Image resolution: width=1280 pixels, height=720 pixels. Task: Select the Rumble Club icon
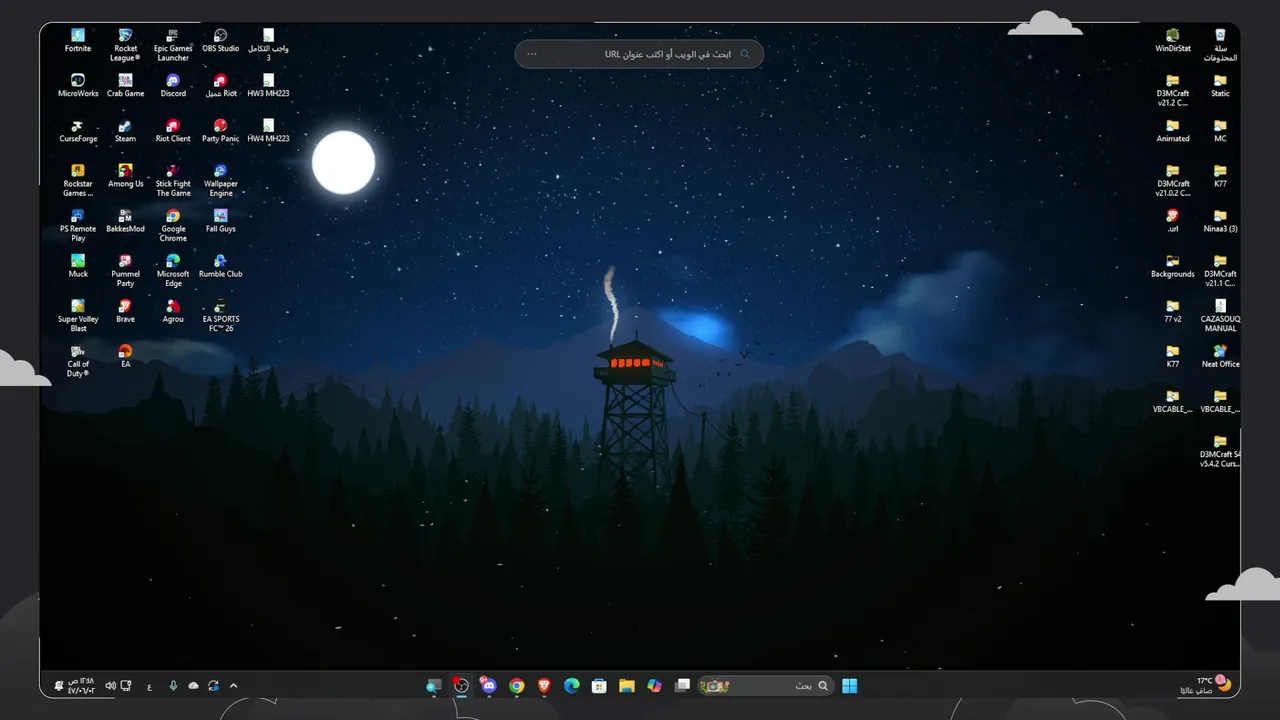[220, 266]
